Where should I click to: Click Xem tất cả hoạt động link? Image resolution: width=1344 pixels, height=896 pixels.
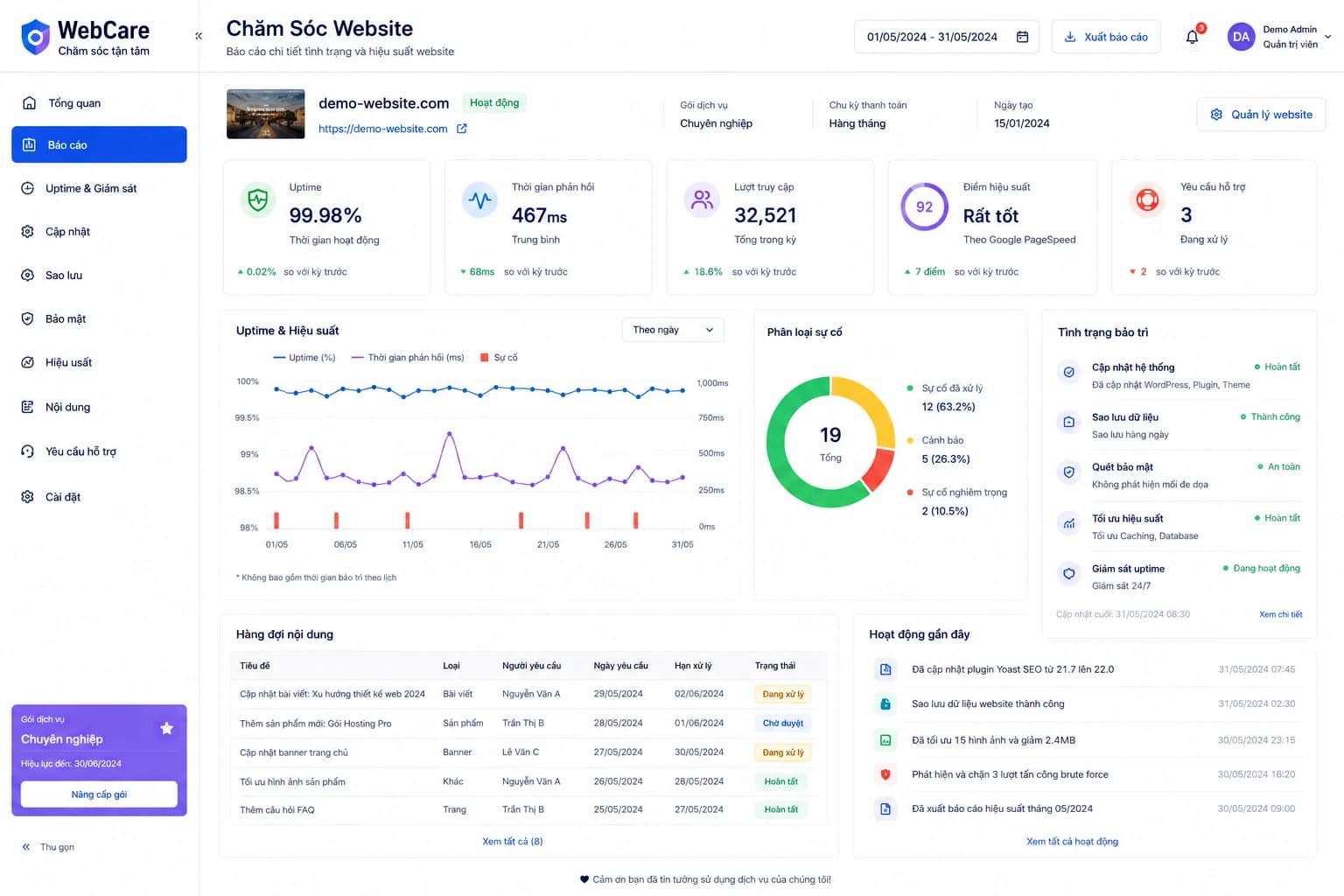coord(1072,842)
